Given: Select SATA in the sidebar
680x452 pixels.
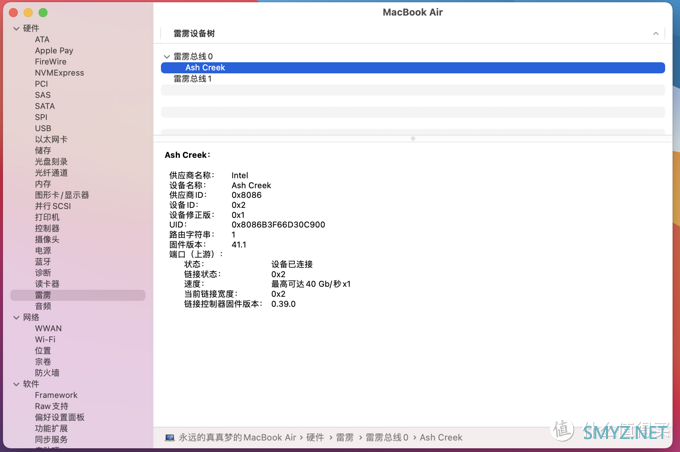Looking at the screenshot, I should coord(45,106).
